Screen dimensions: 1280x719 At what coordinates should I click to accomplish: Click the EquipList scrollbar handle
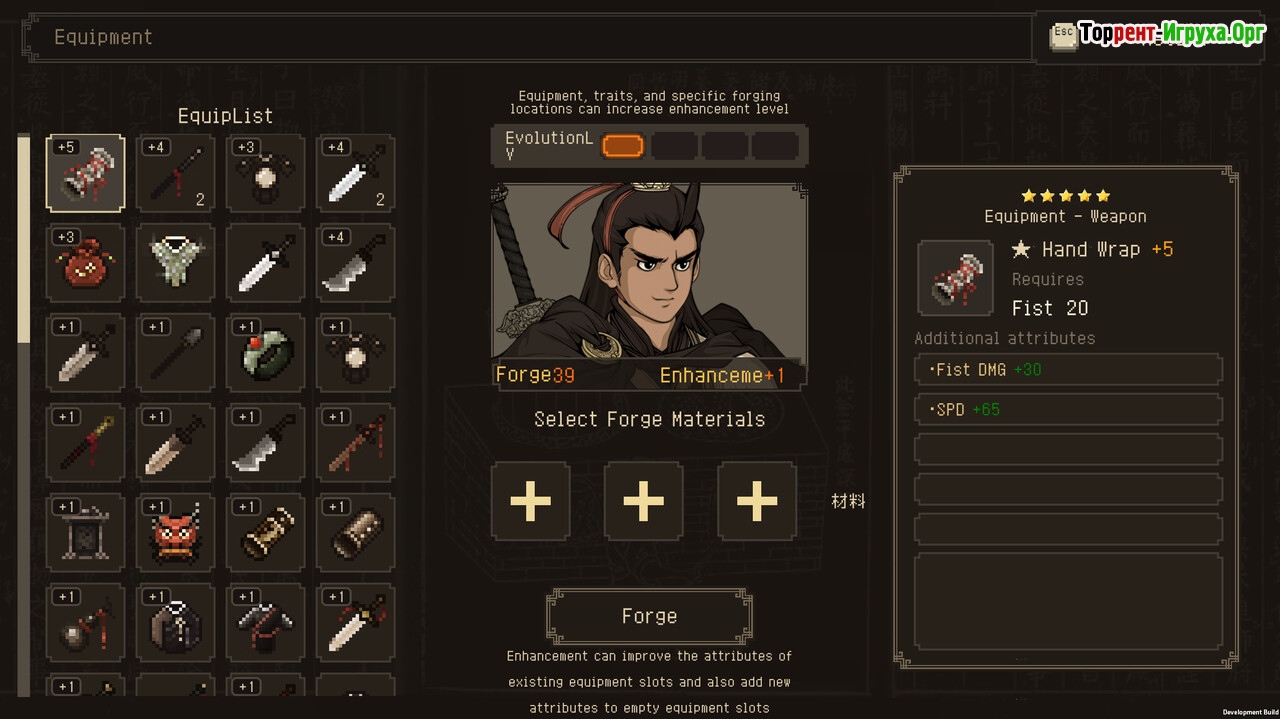point(24,239)
